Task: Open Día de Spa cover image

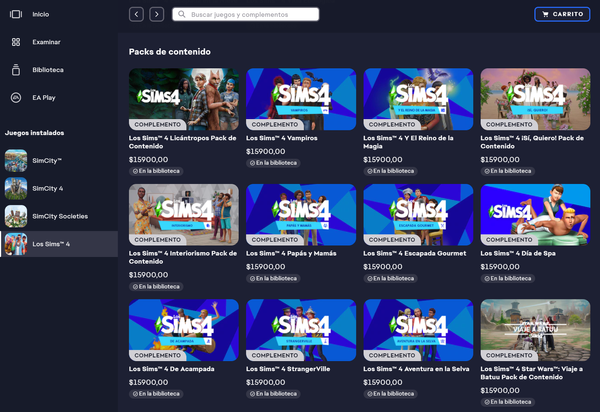Action: click(535, 215)
